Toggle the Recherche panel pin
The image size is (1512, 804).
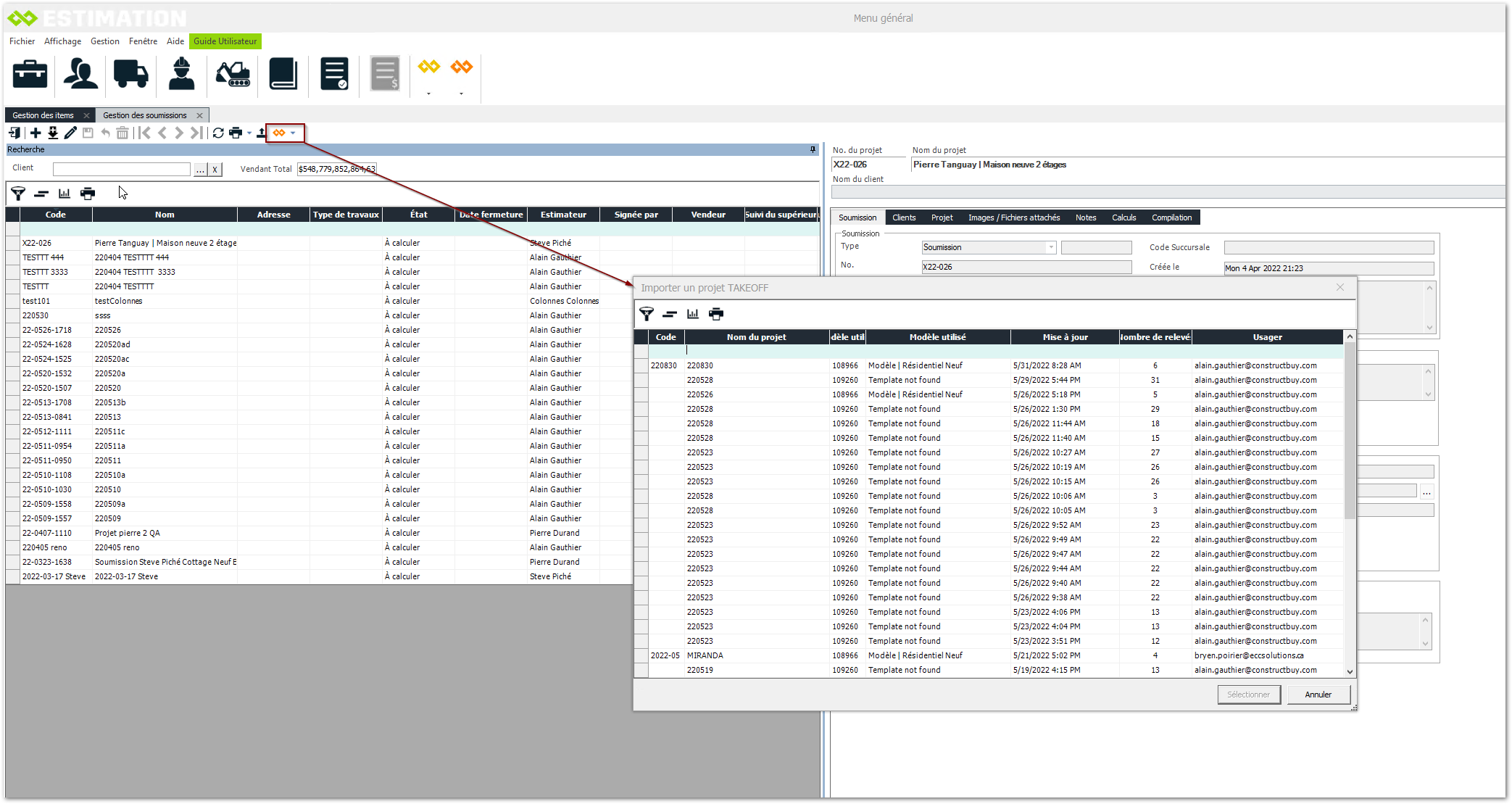tap(813, 149)
